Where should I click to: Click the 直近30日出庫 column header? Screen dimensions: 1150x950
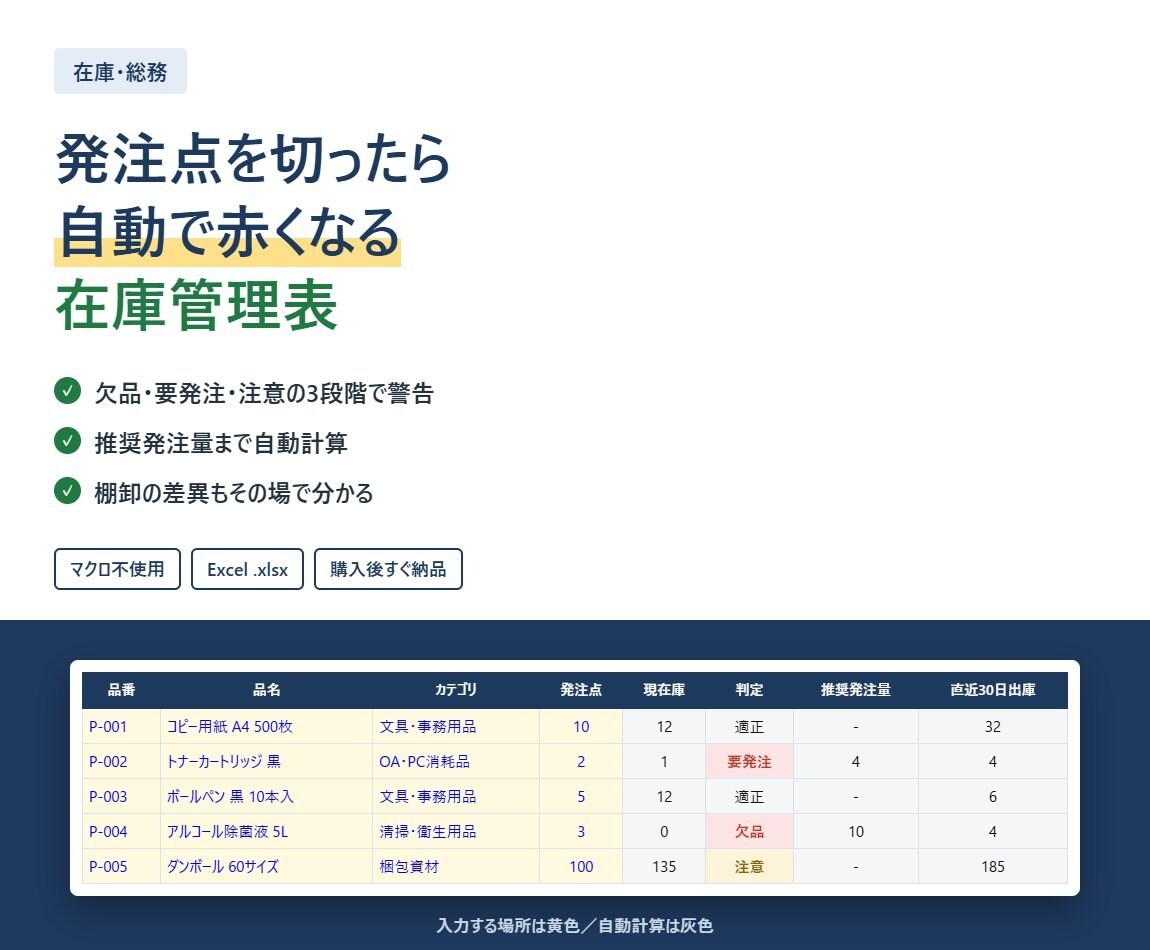992,690
